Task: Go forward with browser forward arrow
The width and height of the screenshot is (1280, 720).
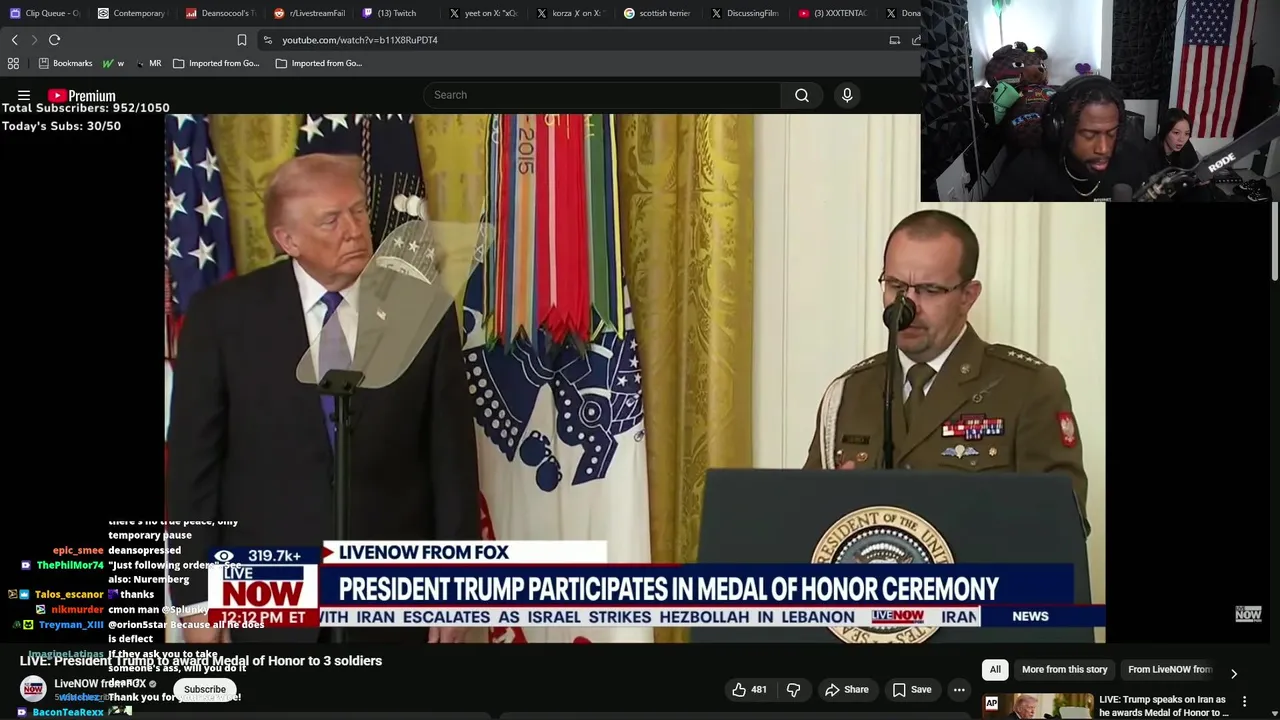Action: 34,40
